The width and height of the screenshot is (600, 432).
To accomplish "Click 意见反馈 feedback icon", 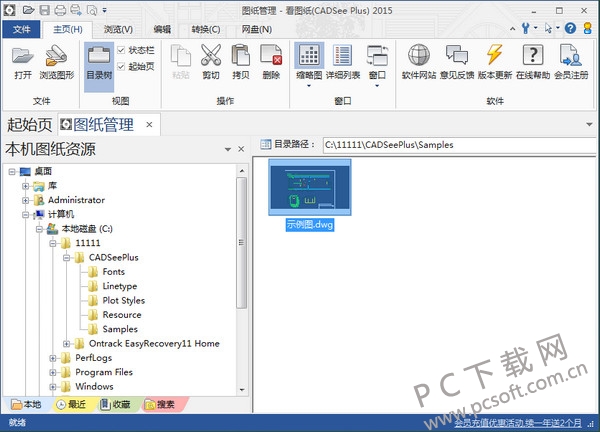I will point(457,61).
